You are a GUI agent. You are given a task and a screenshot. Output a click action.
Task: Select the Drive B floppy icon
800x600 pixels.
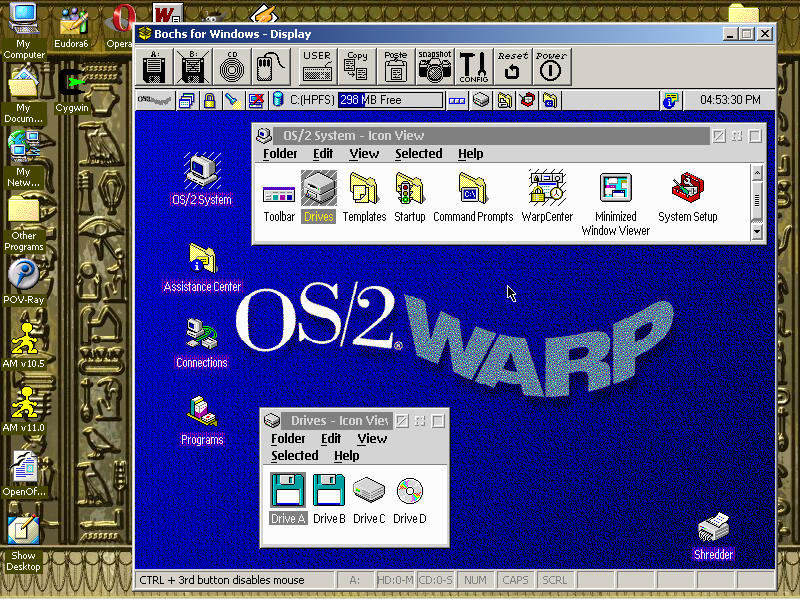click(329, 498)
